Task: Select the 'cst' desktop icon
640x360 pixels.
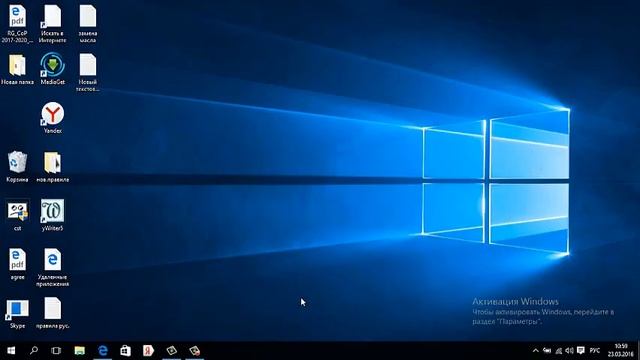Action: [17, 215]
